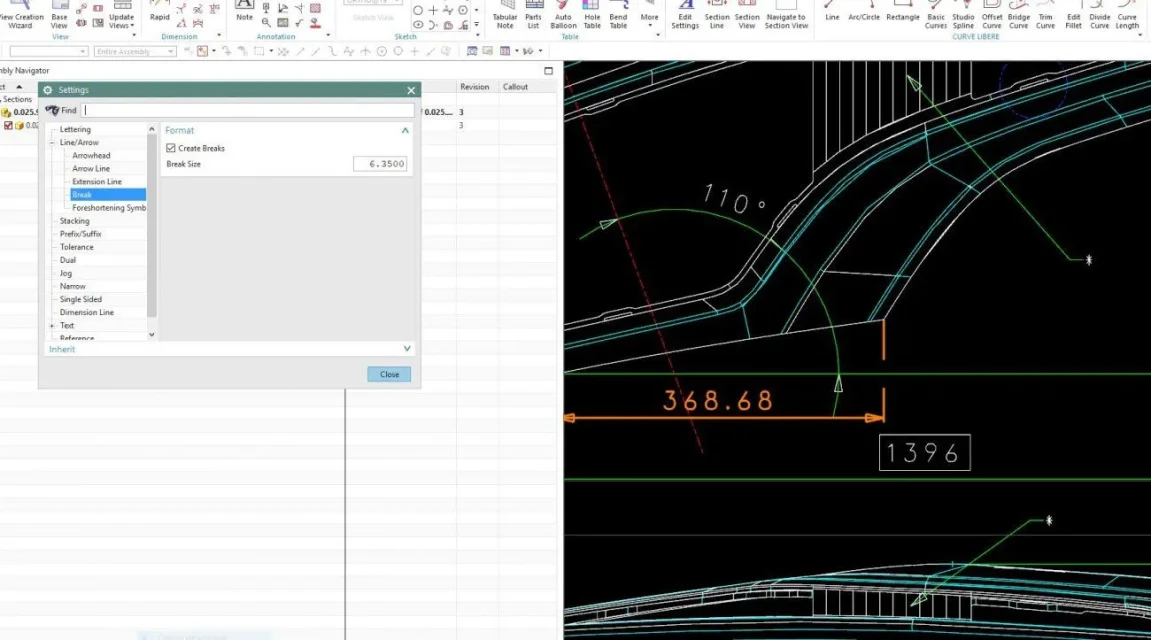1151x640 pixels.
Task: Select Jog in settings tree
Action: [65, 273]
